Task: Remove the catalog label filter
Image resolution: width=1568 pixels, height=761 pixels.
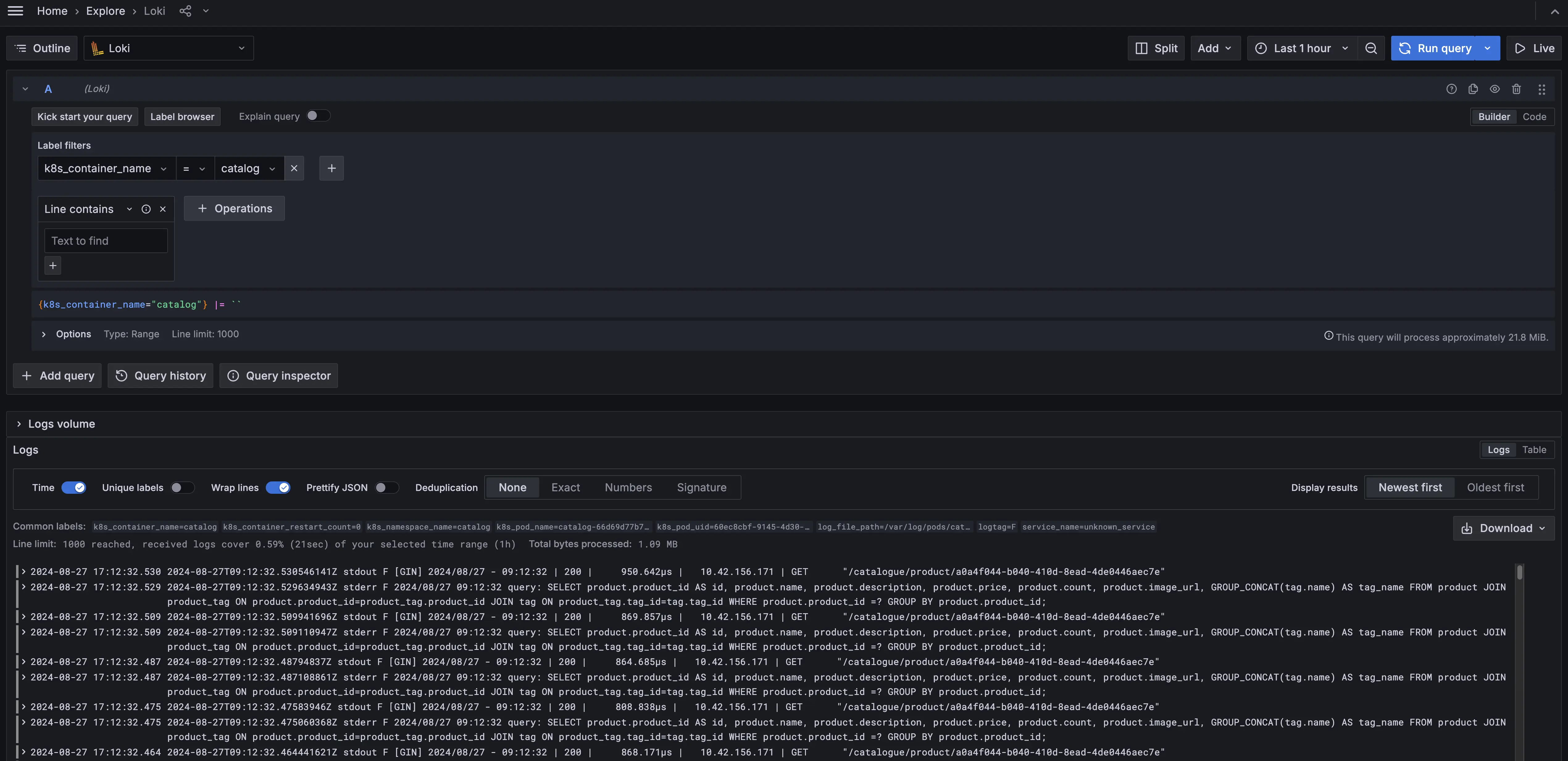Action: click(x=294, y=168)
